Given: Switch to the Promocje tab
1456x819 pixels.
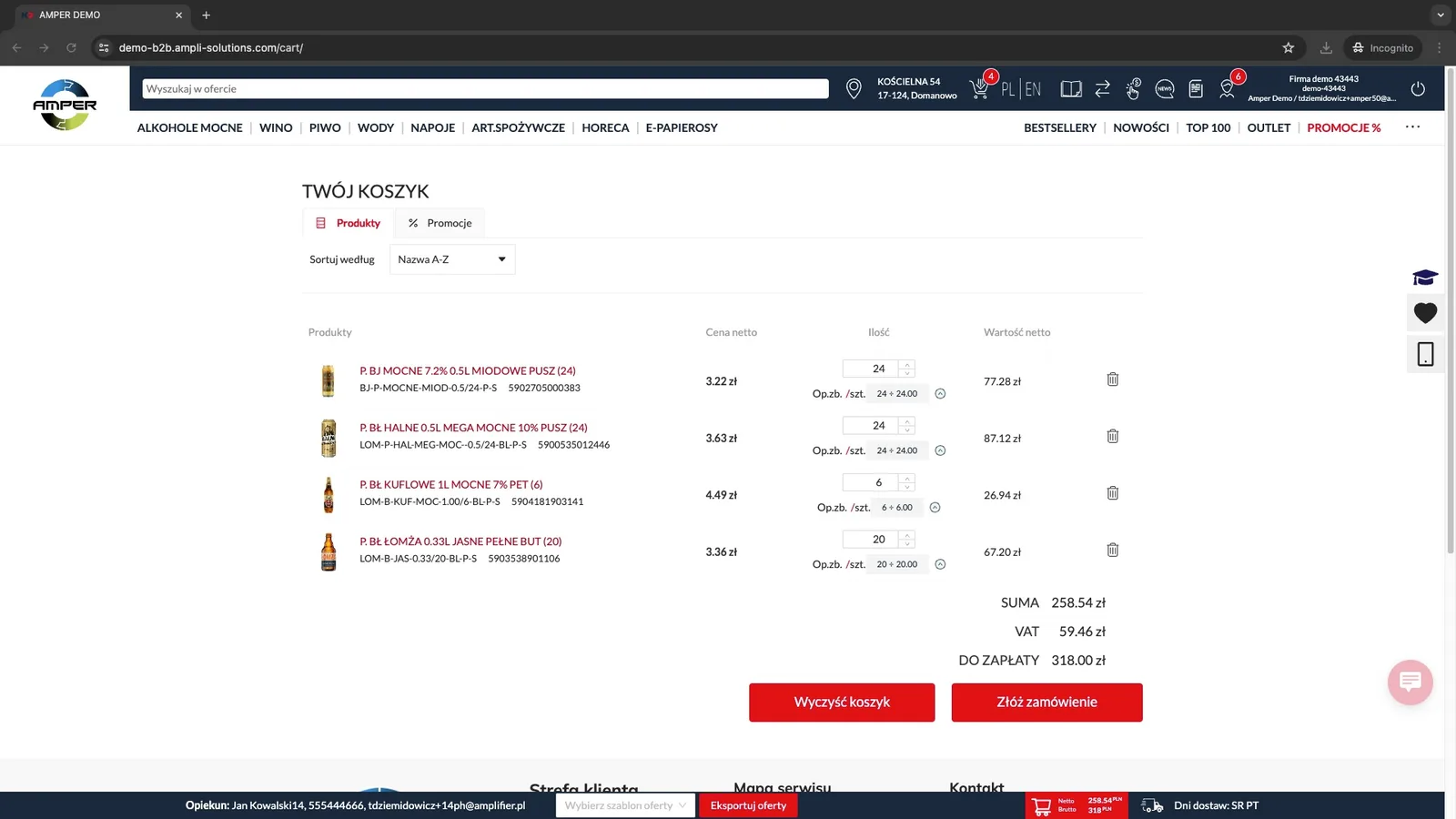Looking at the screenshot, I should (x=440, y=223).
